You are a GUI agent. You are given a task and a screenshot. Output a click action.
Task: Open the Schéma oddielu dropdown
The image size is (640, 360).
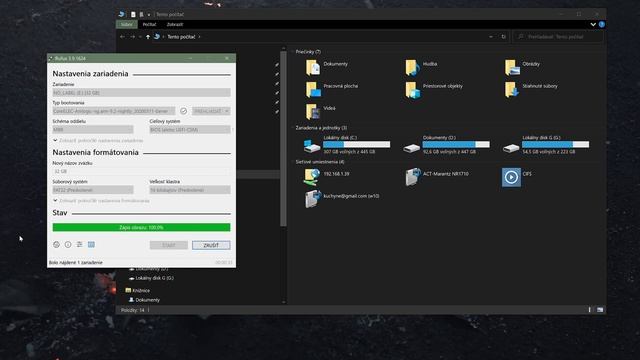(x=93, y=130)
